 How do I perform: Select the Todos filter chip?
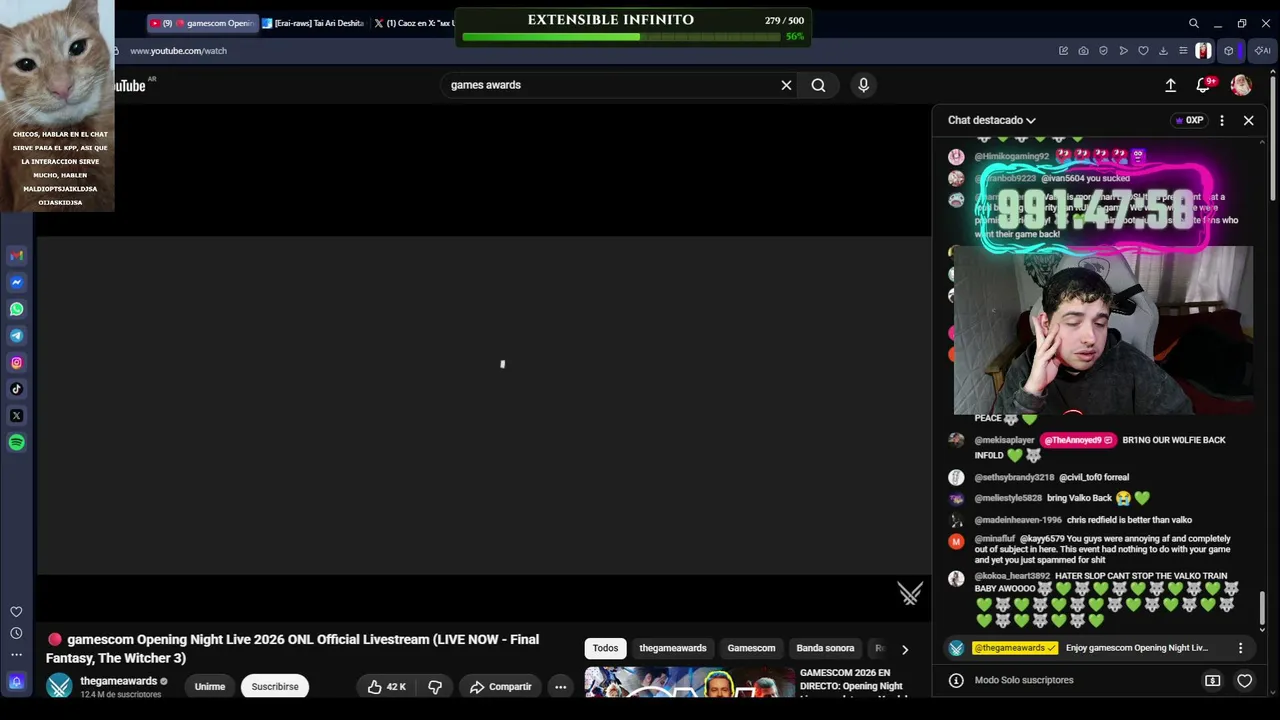tap(605, 648)
